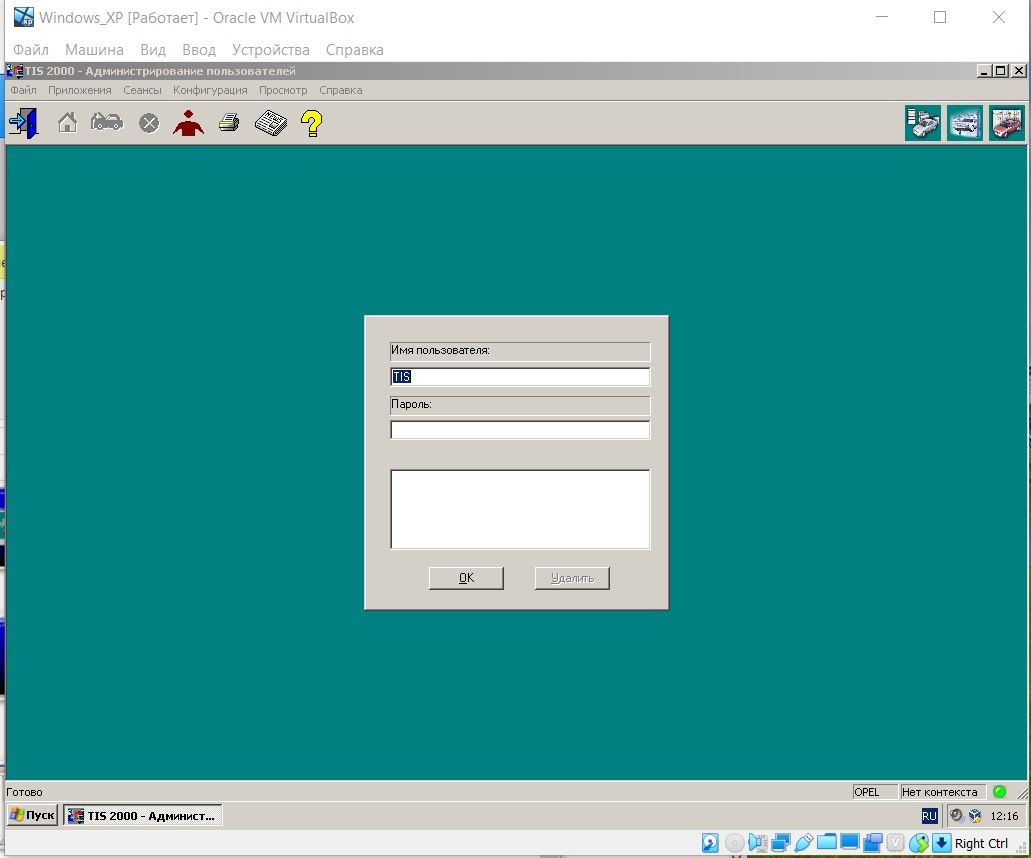
Task: Click VirtualBox hard disk status icon
Action: pyautogui.click(x=710, y=843)
